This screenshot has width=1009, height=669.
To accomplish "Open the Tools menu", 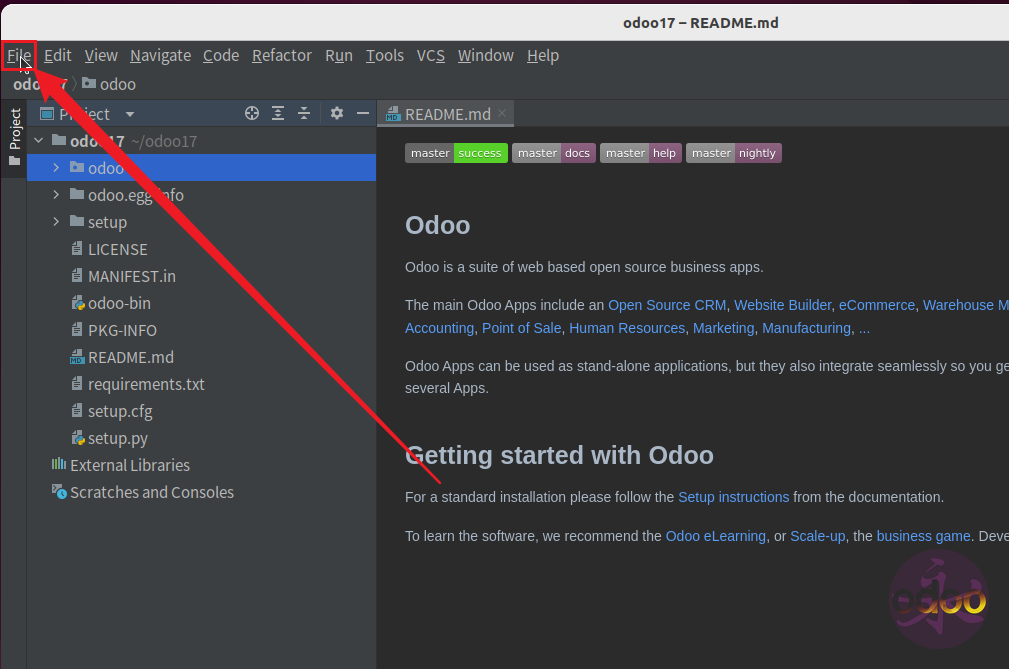I will point(385,56).
